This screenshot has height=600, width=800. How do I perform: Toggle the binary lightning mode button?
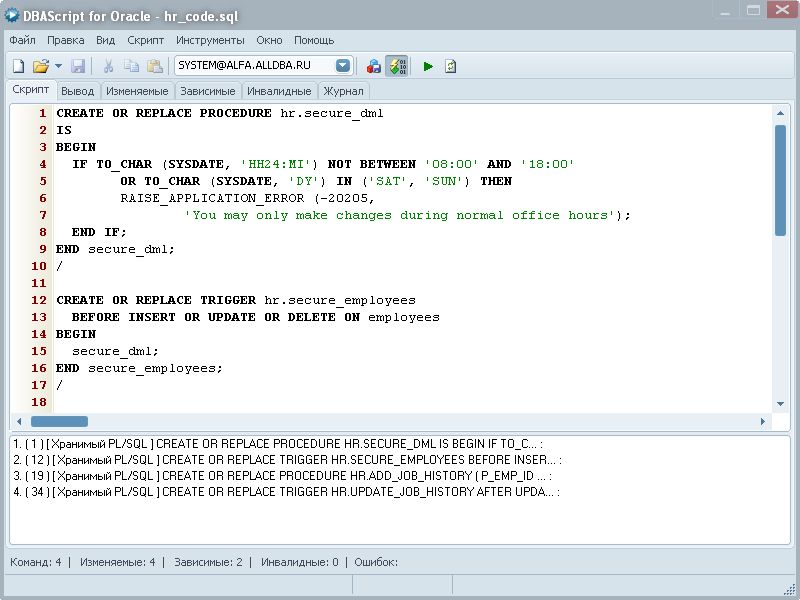tap(396, 66)
